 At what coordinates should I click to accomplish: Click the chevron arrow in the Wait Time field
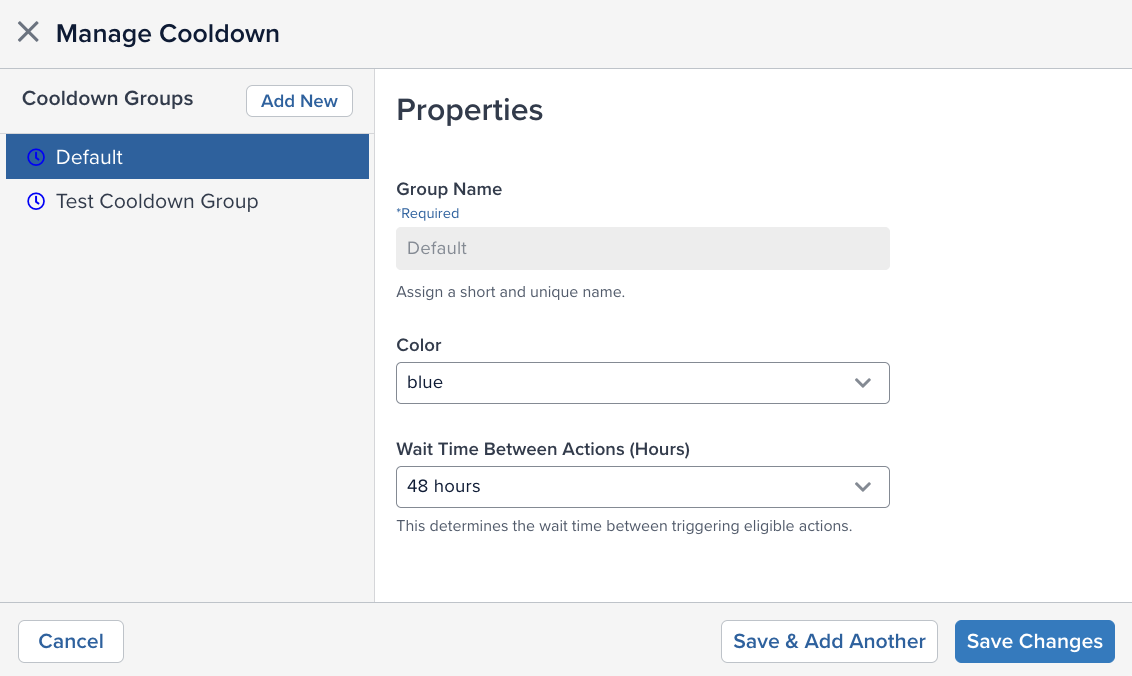pos(863,487)
